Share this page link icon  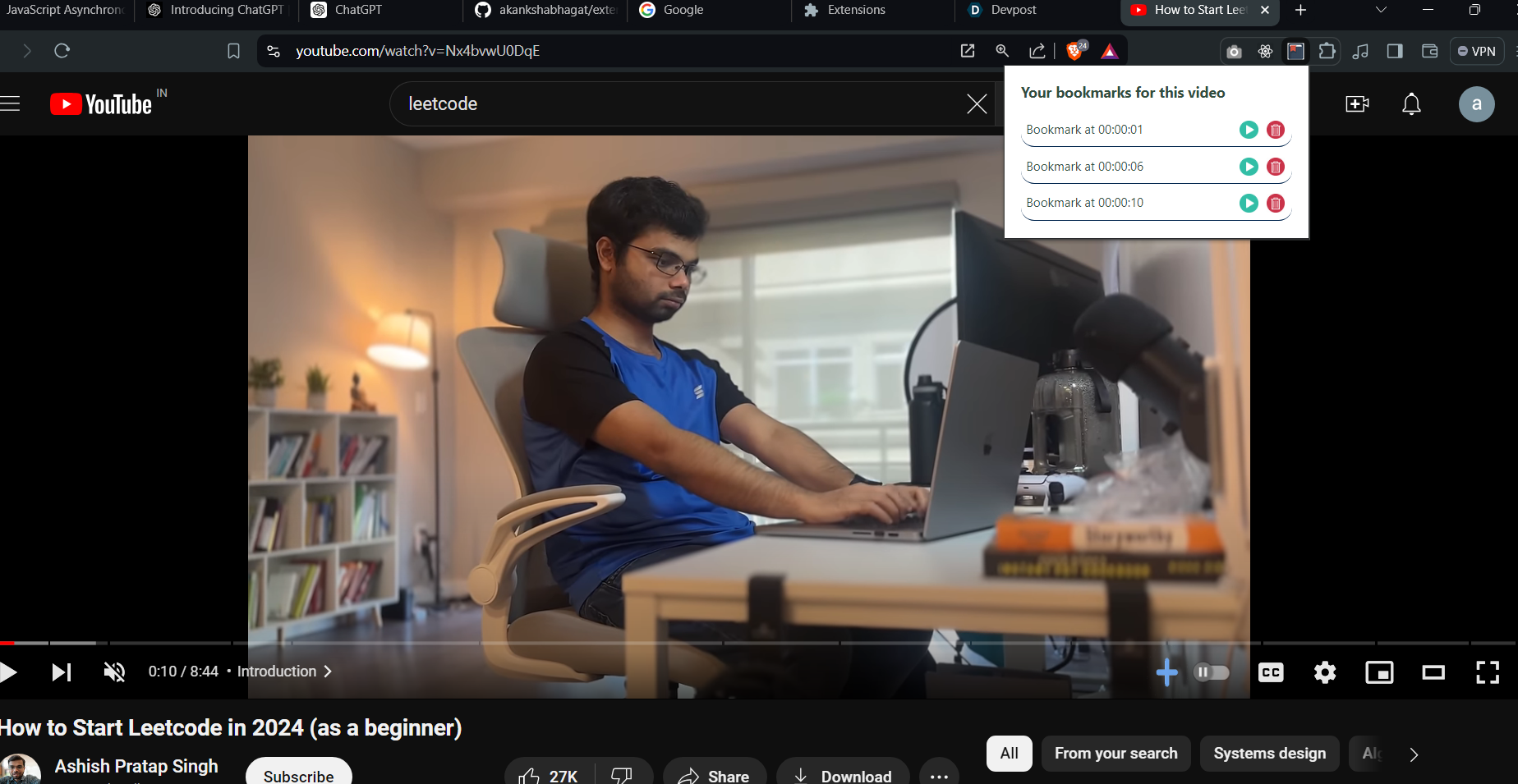click(x=1037, y=51)
